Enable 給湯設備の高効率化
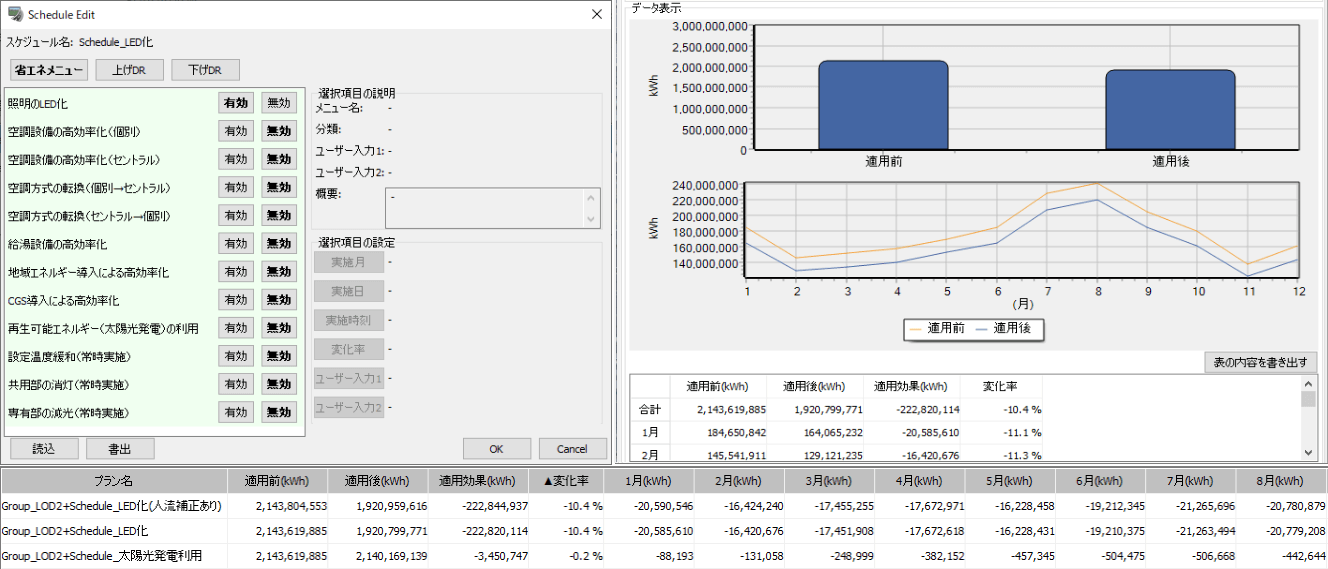This screenshot has width=1328, height=569. click(x=236, y=243)
